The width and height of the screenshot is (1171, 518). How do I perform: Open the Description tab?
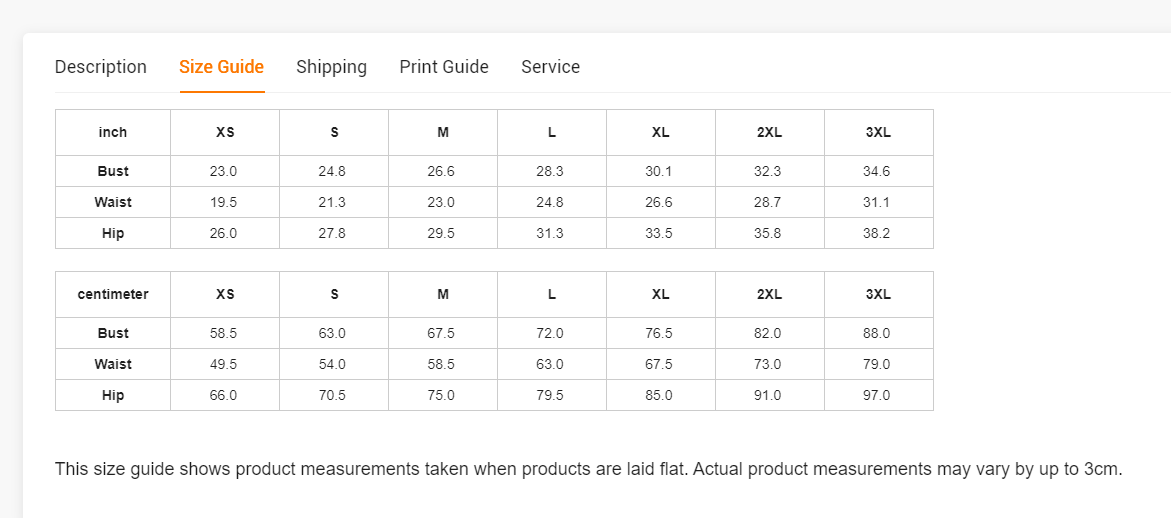coord(101,67)
